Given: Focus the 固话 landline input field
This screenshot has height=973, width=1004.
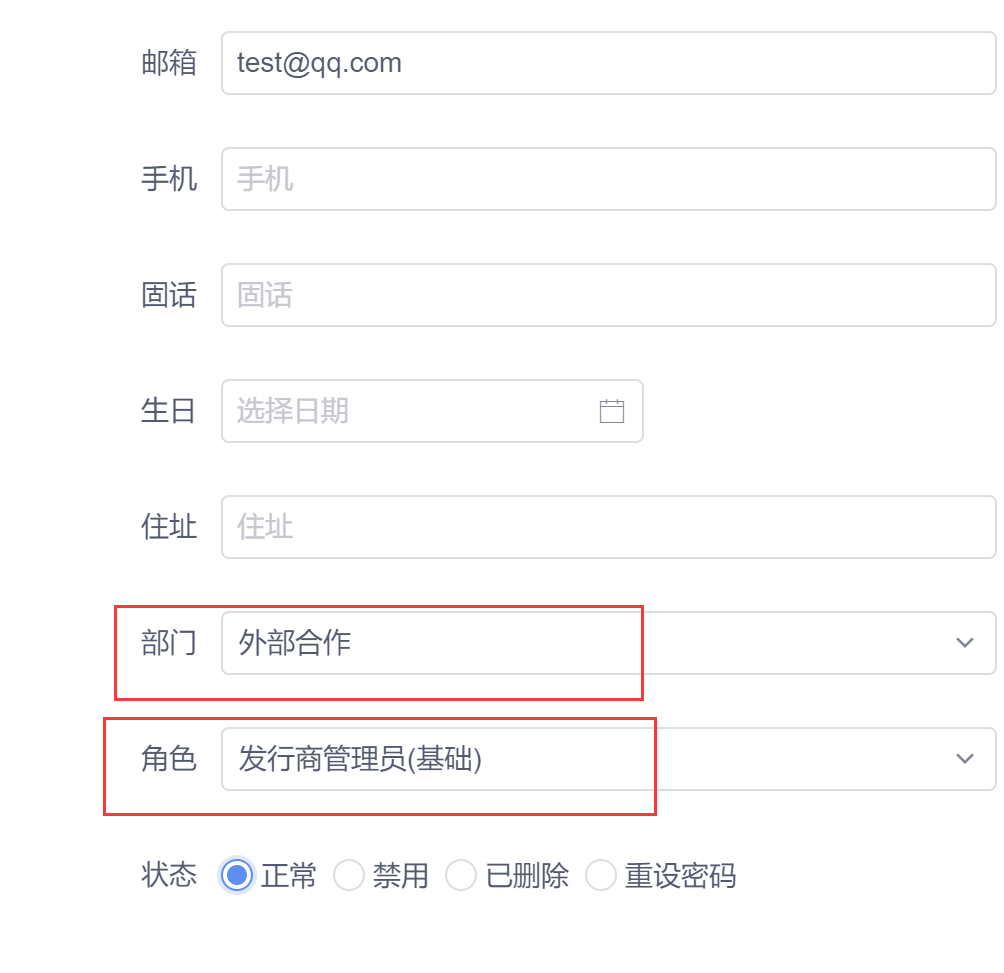Looking at the screenshot, I should (608, 295).
